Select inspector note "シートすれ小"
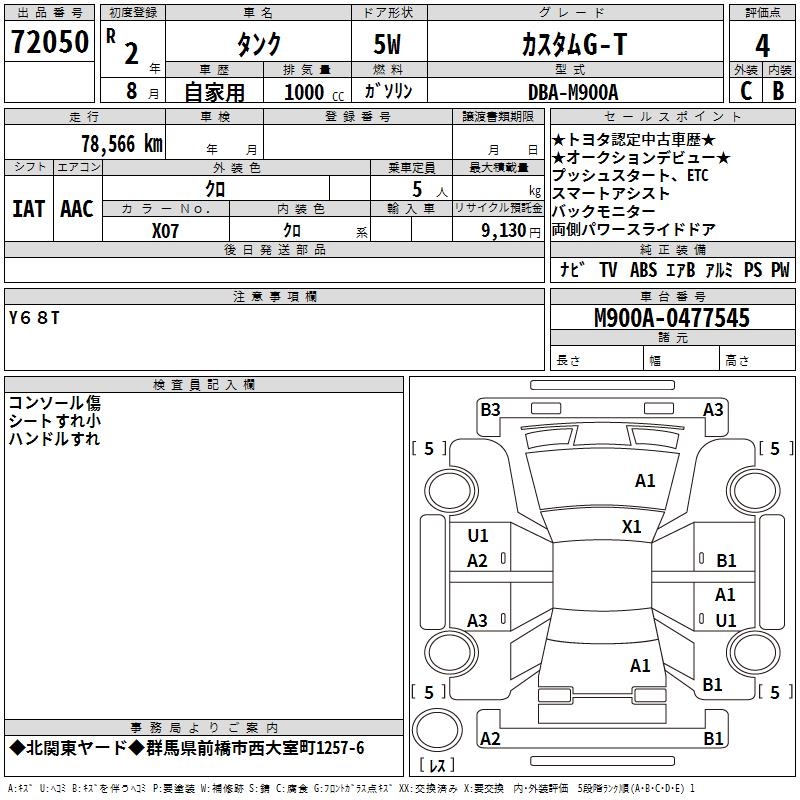The height and width of the screenshot is (800, 800). click(x=55, y=420)
